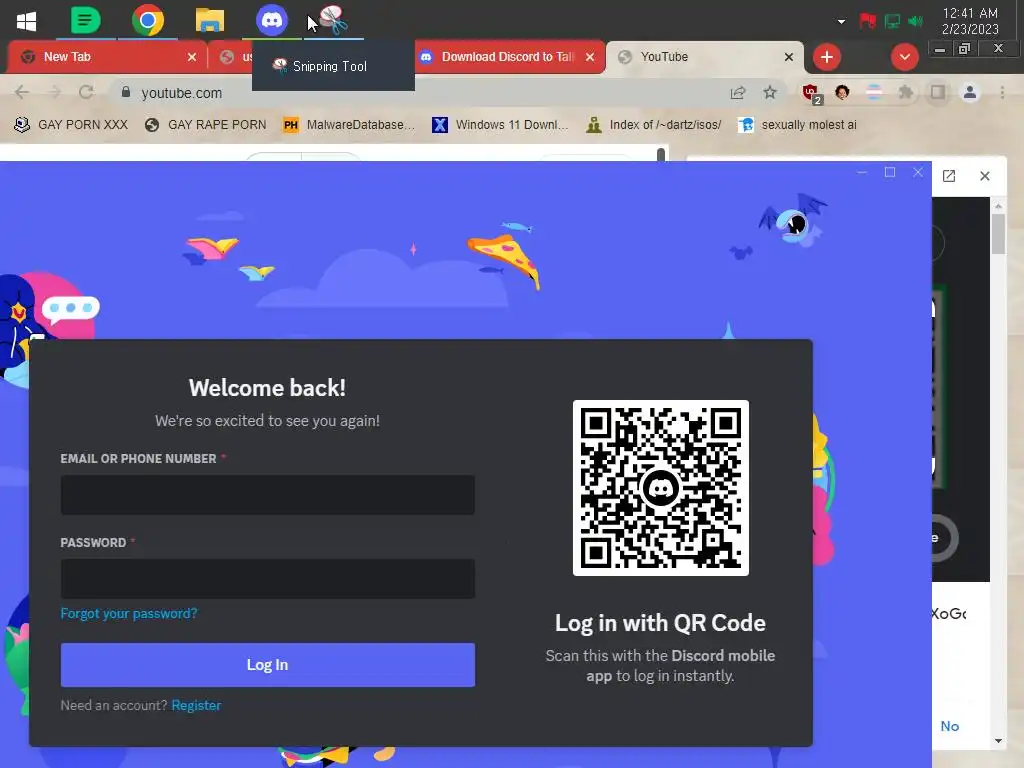Open Chrome profile menu
This screenshot has width=1024, height=768.
pos(970,92)
